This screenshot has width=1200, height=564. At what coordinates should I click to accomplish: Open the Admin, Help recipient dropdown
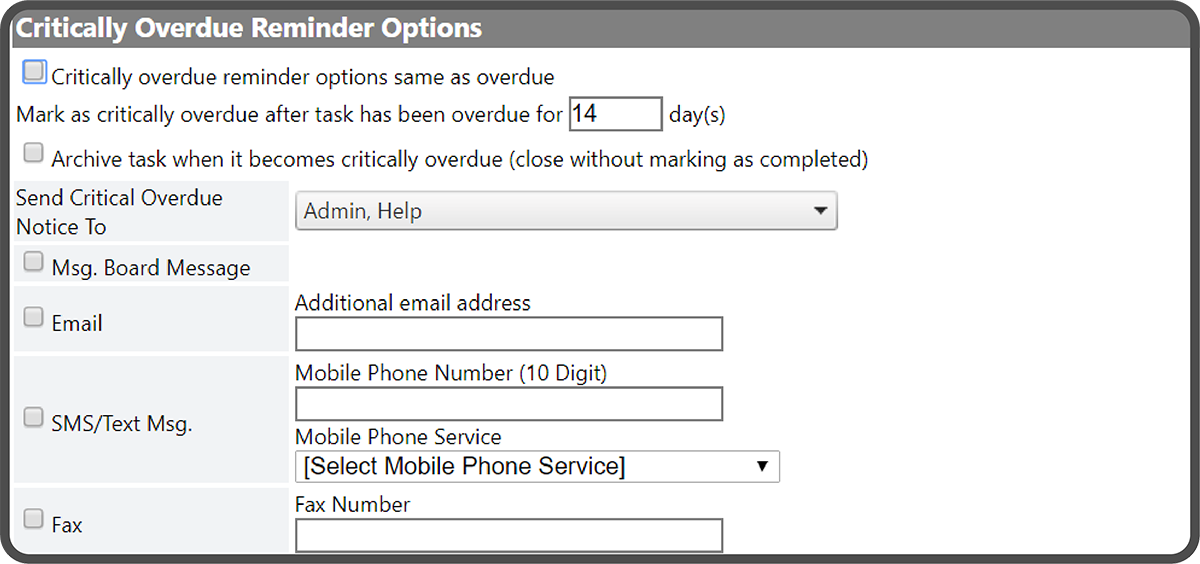point(566,212)
